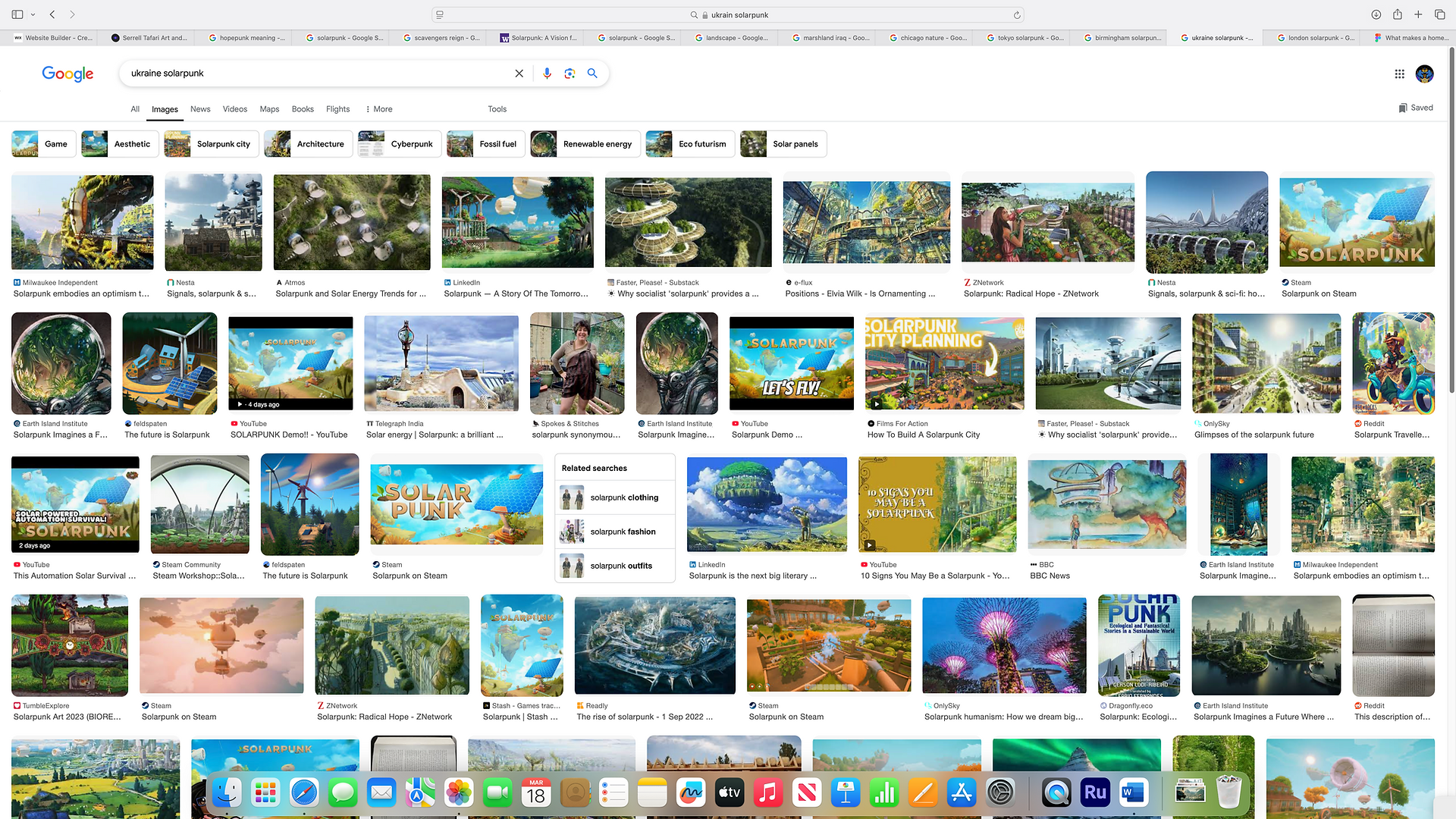Open the Google apps grid
This screenshot has height=819, width=1456.
[x=1399, y=74]
